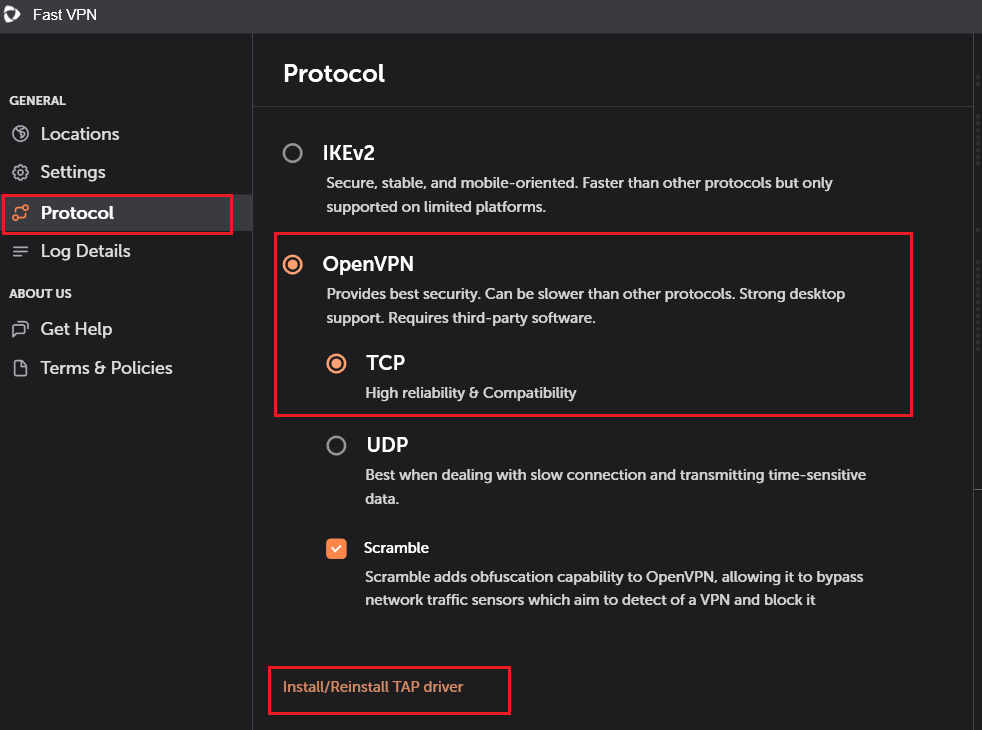Go to Settings in the sidebar
The height and width of the screenshot is (730, 982).
point(73,172)
